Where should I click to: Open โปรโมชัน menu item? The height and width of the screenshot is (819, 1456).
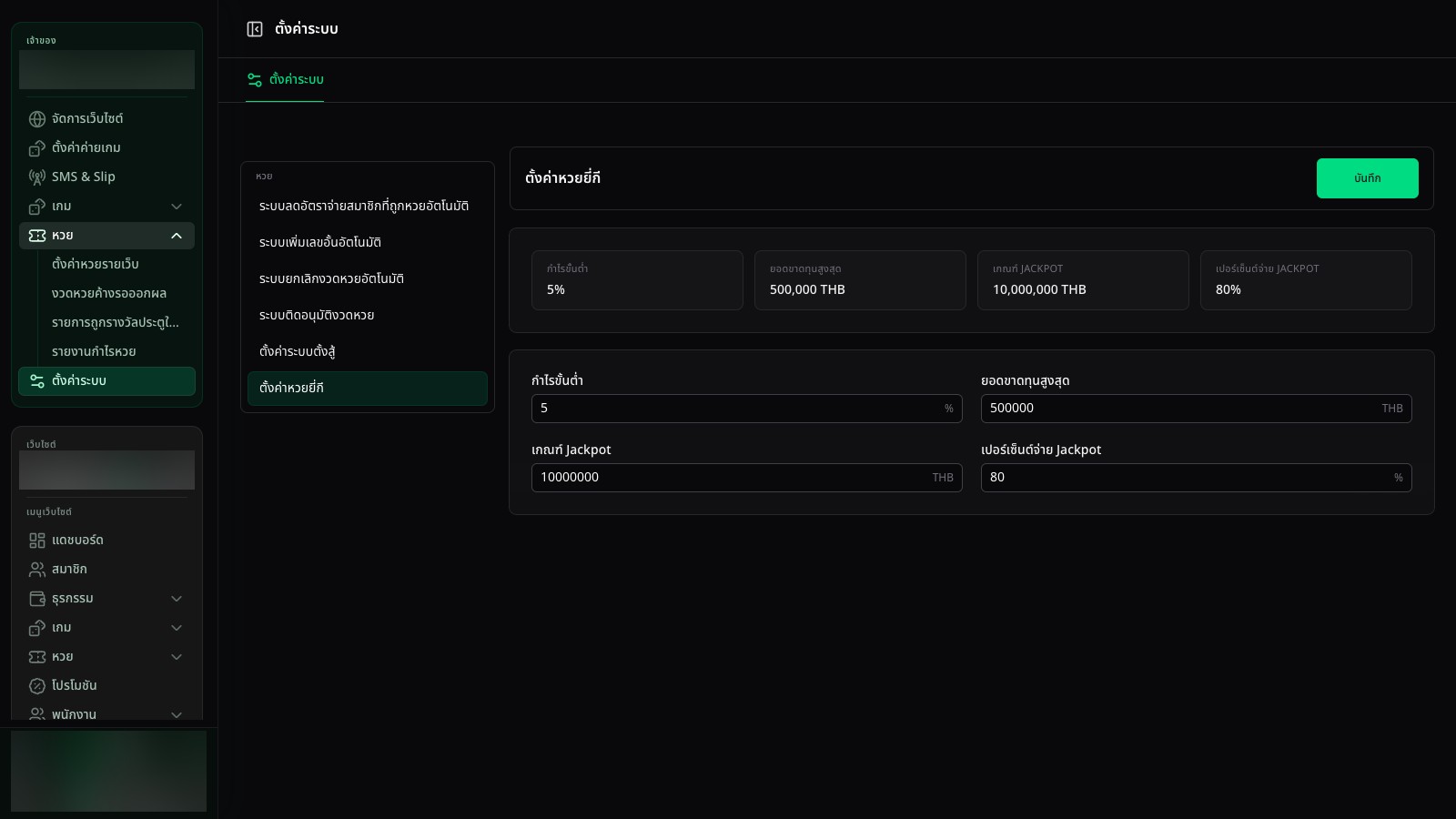point(106,686)
